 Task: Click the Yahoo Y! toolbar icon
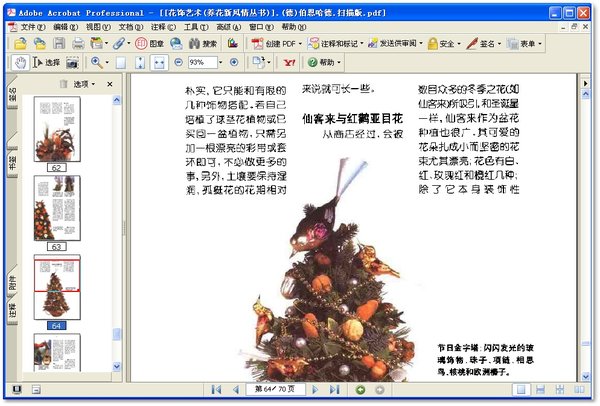point(289,62)
